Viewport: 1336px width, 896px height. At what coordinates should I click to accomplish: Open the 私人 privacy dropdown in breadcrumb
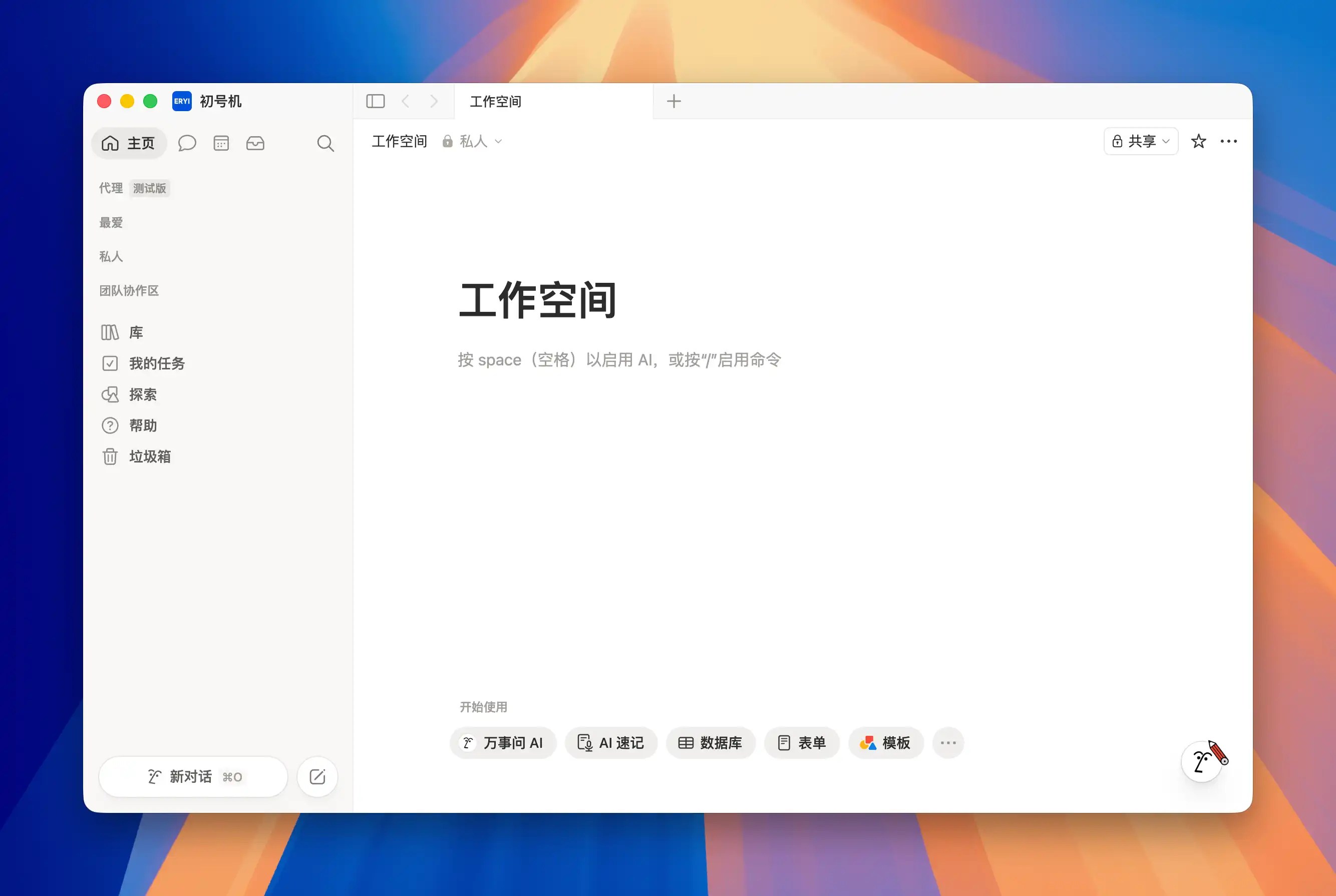tap(473, 141)
